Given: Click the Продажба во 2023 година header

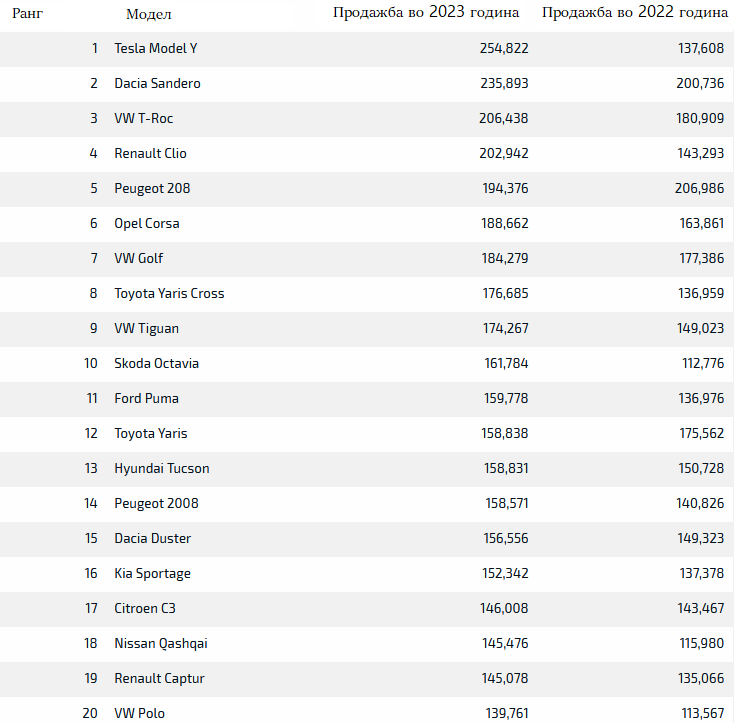Looking at the screenshot, I should click(426, 13).
